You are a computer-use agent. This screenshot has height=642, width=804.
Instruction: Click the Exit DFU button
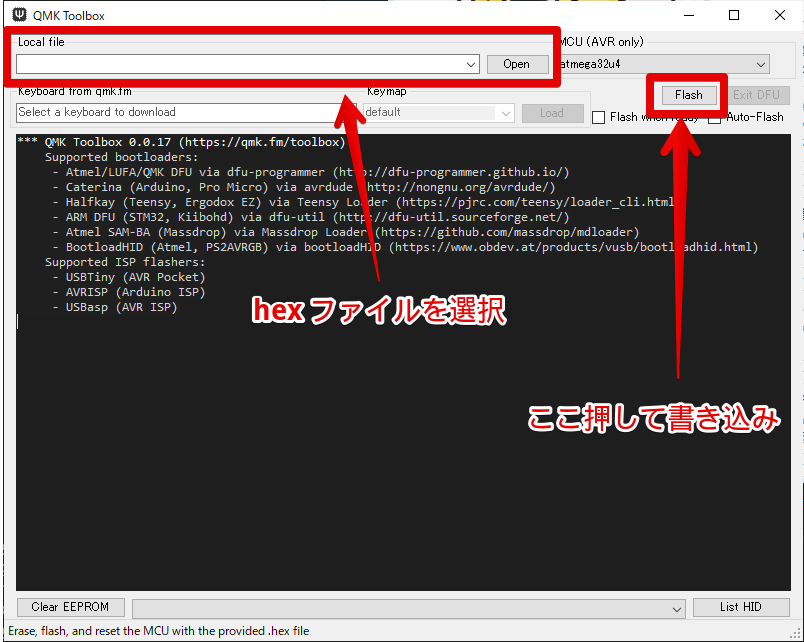756,95
